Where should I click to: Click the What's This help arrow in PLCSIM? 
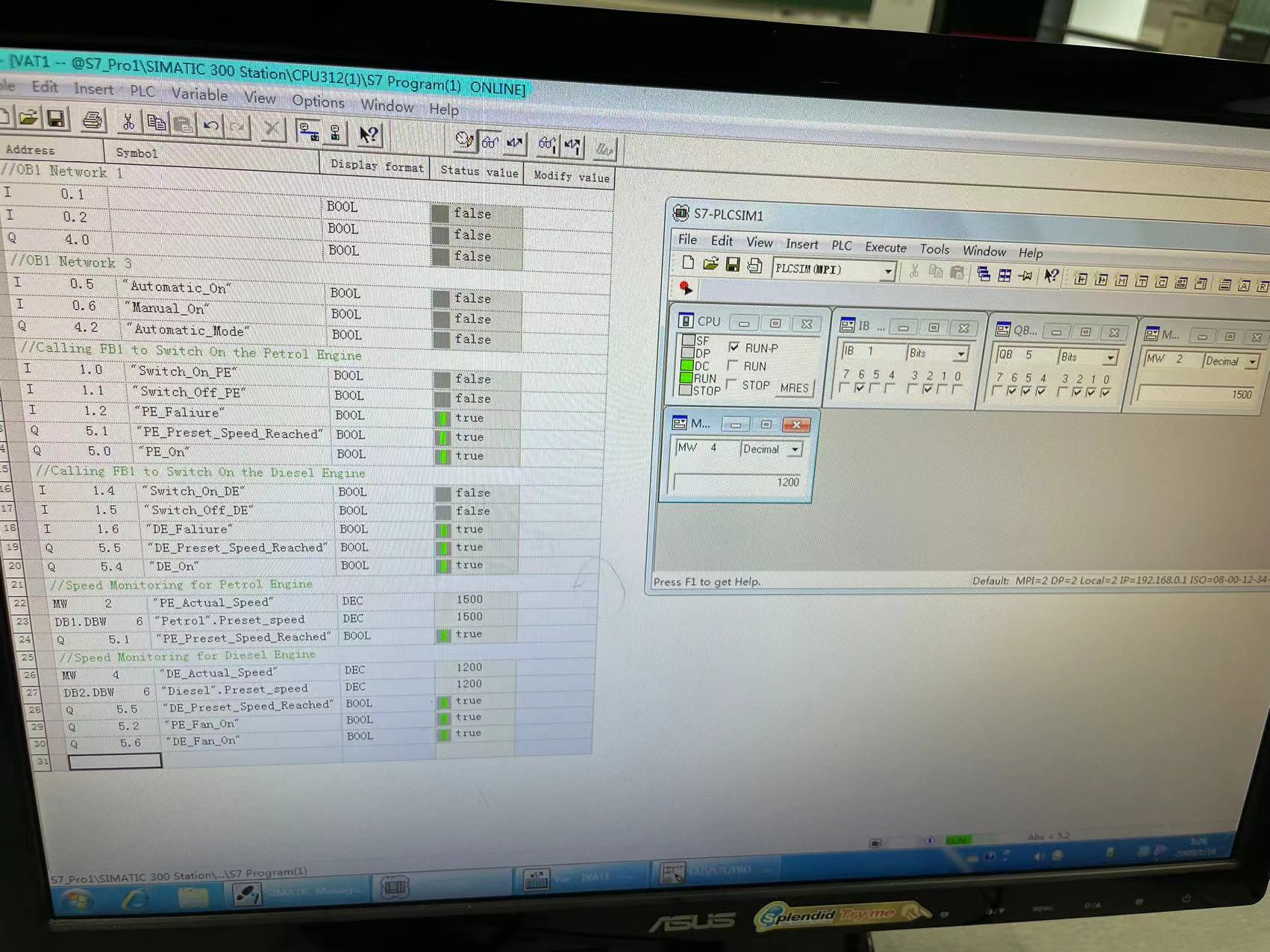1051,277
